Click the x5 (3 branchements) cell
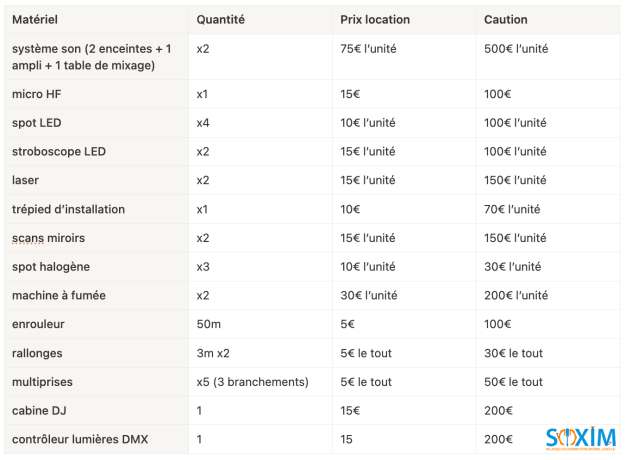Screen dimensions: 625x460 click(x=252, y=383)
